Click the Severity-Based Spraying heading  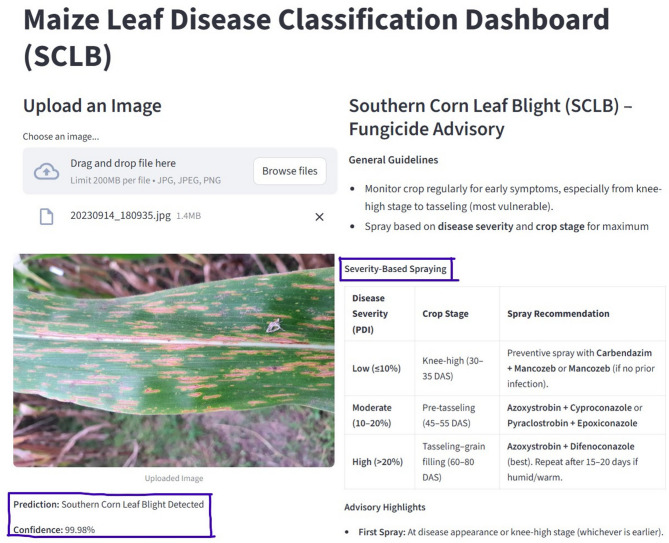click(x=396, y=269)
